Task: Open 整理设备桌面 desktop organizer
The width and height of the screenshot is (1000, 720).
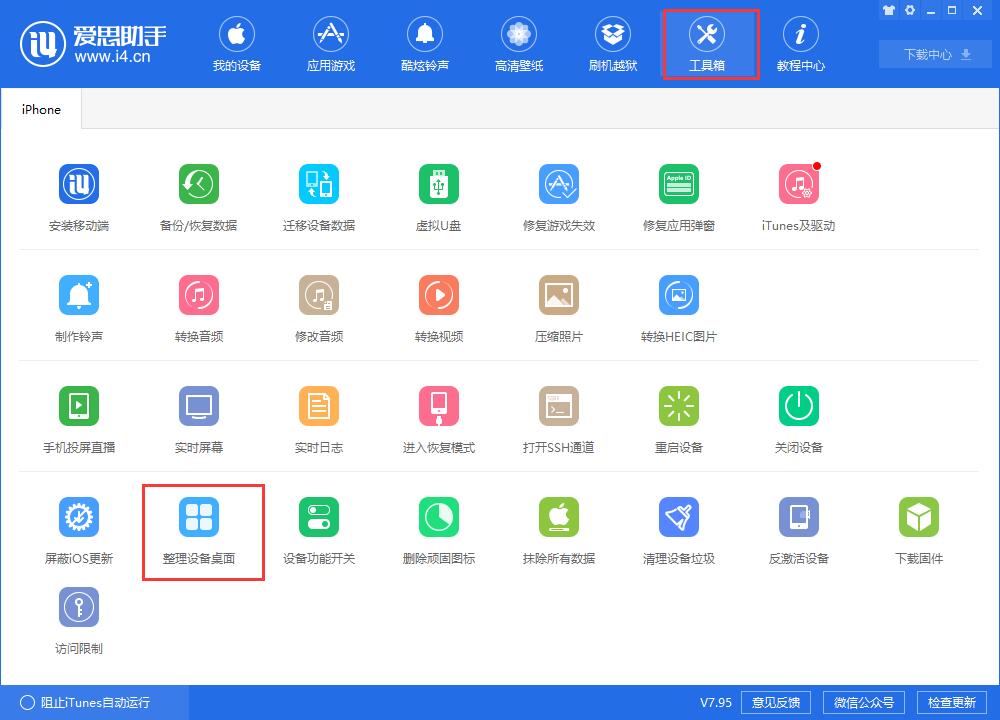Action: point(199,527)
